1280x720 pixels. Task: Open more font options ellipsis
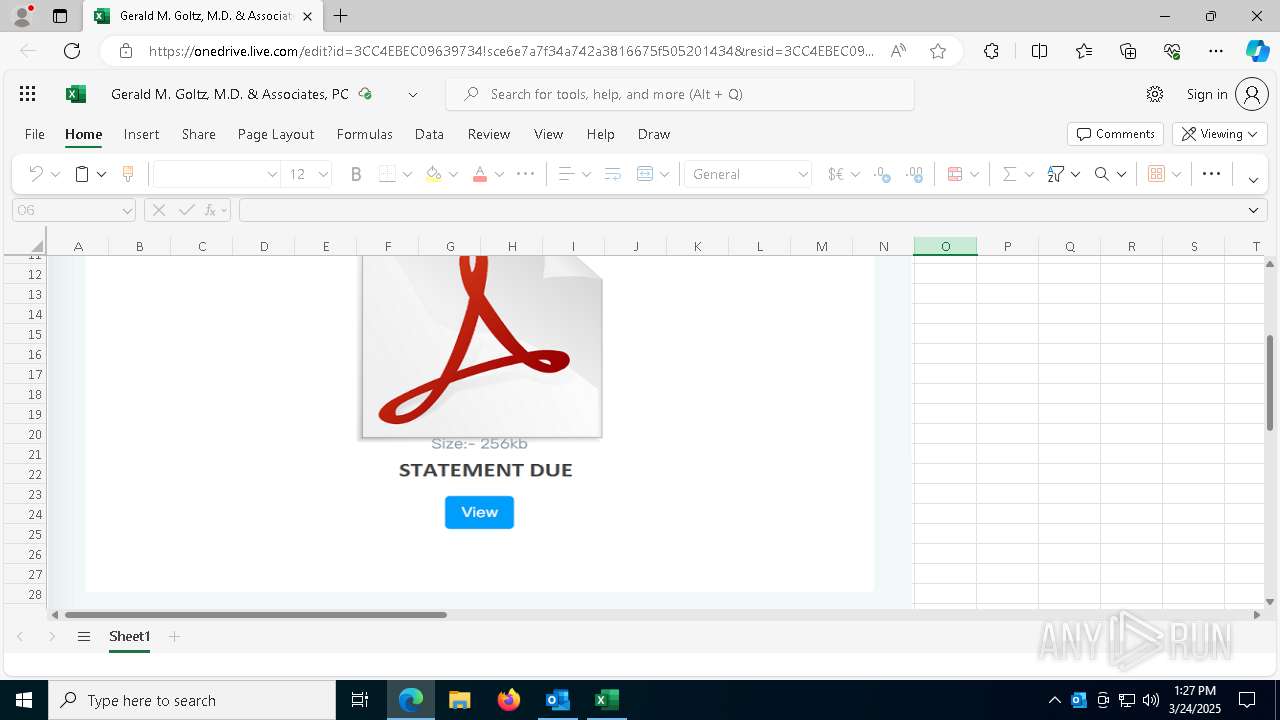tap(525, 174)
